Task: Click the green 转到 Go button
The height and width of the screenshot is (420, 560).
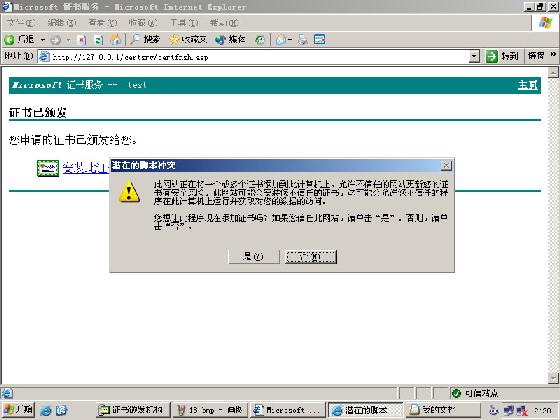Action: [x=502, y=56]
